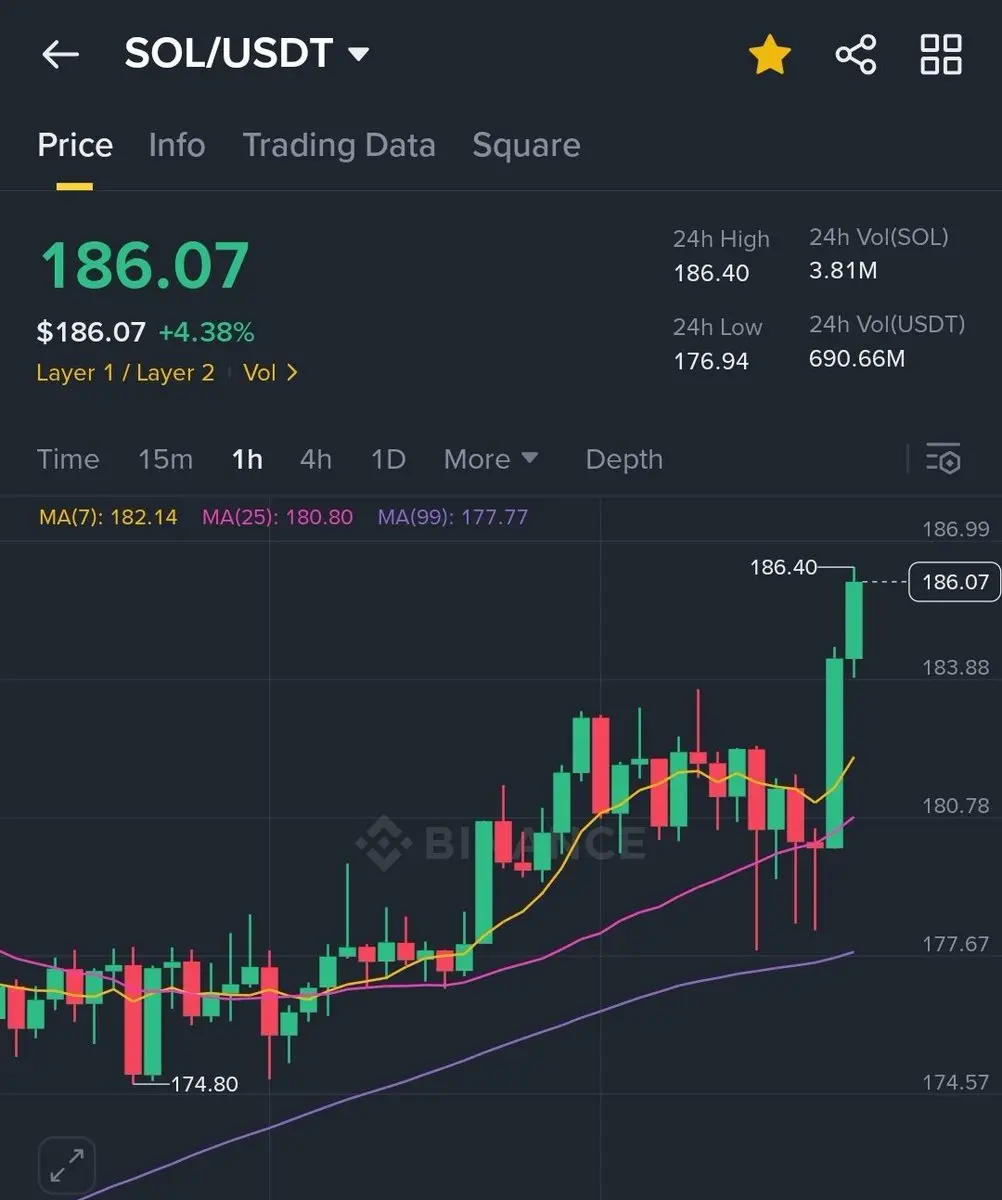Open the Layer 1 / Layer 2 category link
This screenshot has height=1200, width=1002.
click(x=126, y=373)
